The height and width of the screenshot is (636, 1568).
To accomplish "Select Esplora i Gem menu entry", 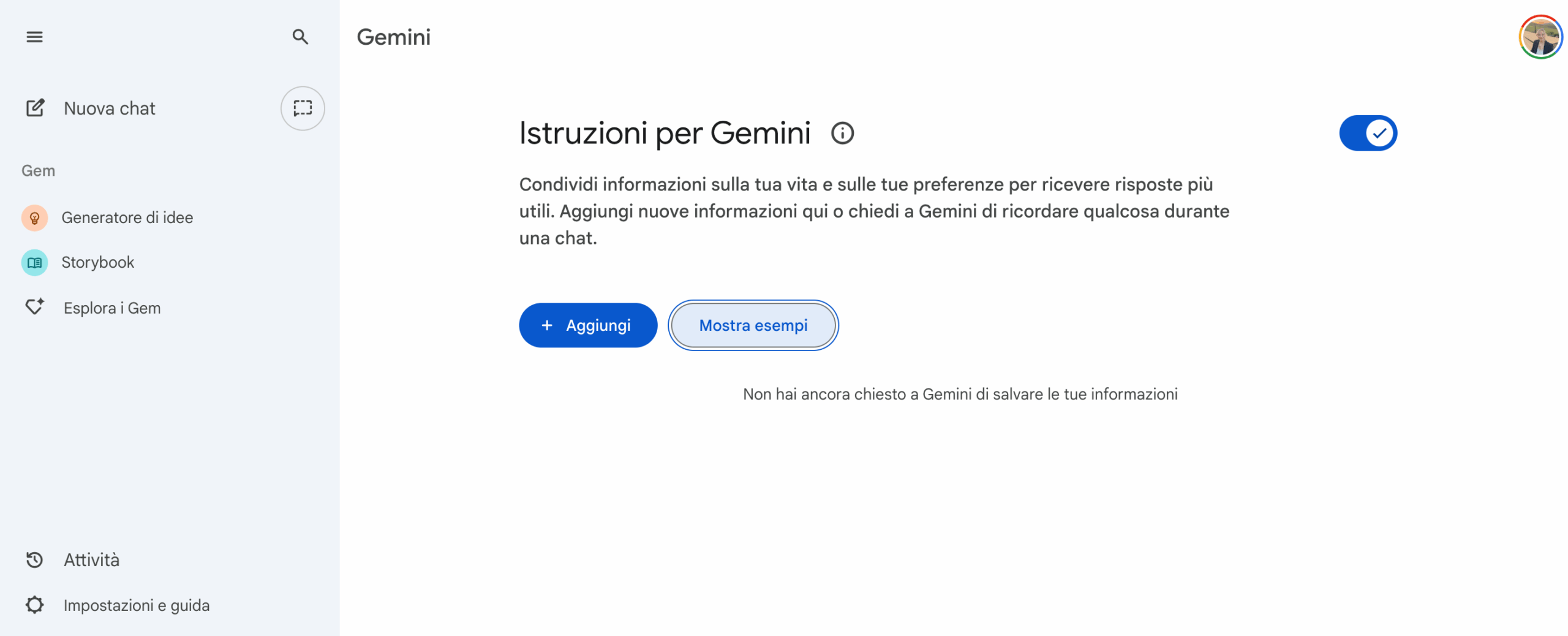I will click(x=111, y=307).
